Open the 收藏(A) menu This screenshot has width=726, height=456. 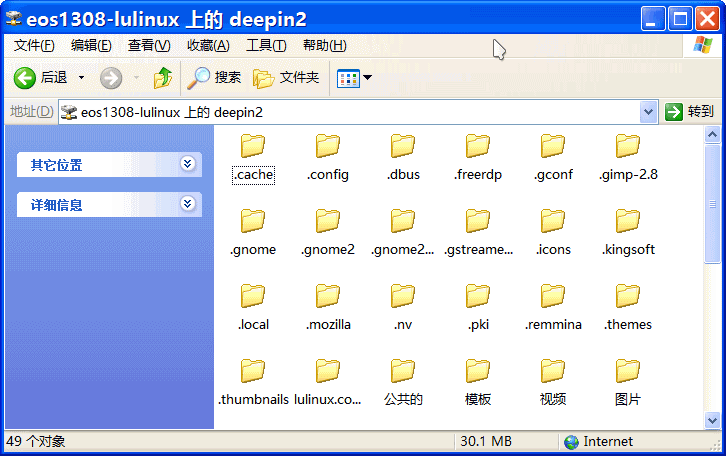[208, 45]
